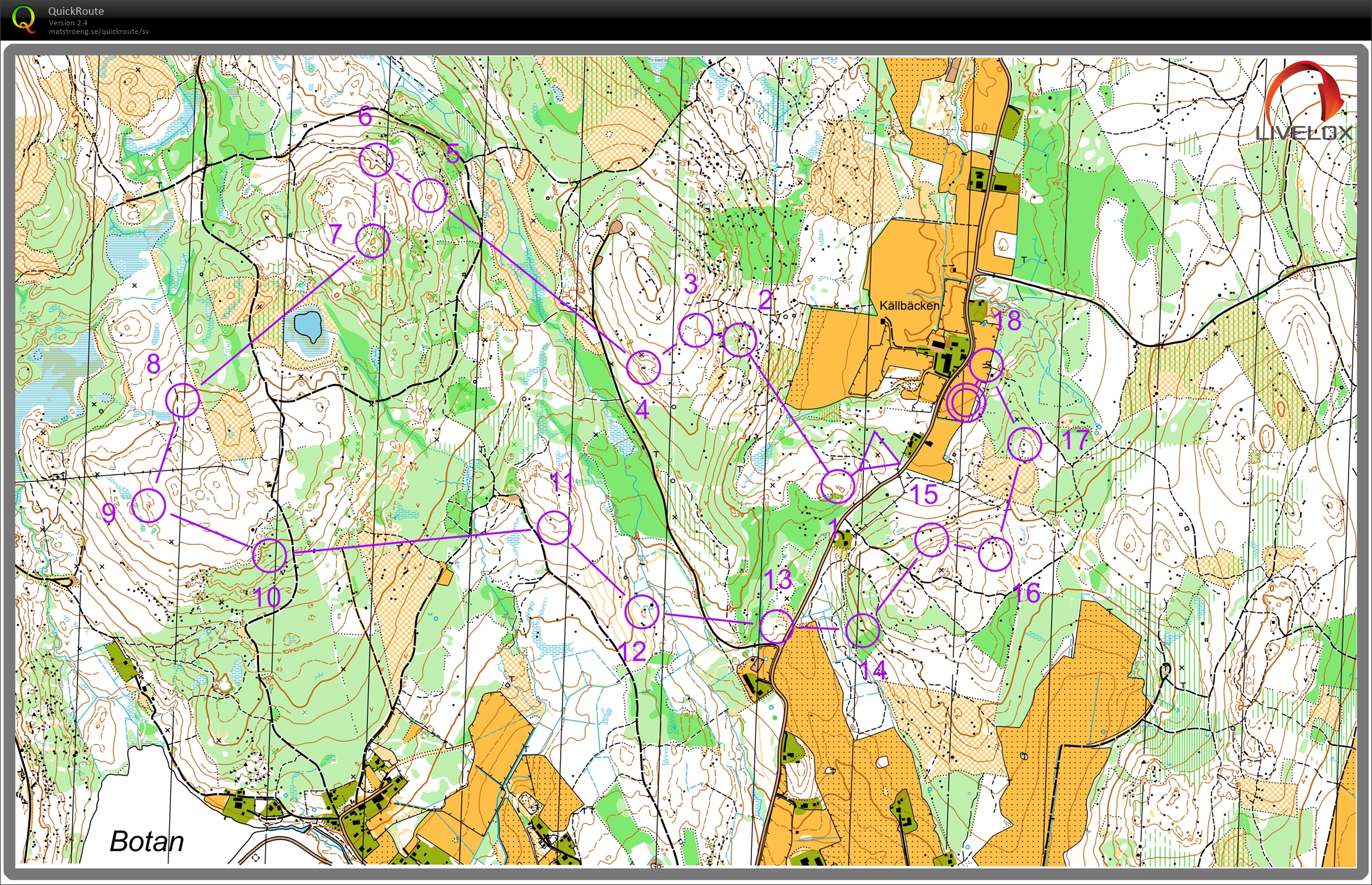The image size is (1372, 885).
Task: Click control circle 14
Action: point(862,630)
